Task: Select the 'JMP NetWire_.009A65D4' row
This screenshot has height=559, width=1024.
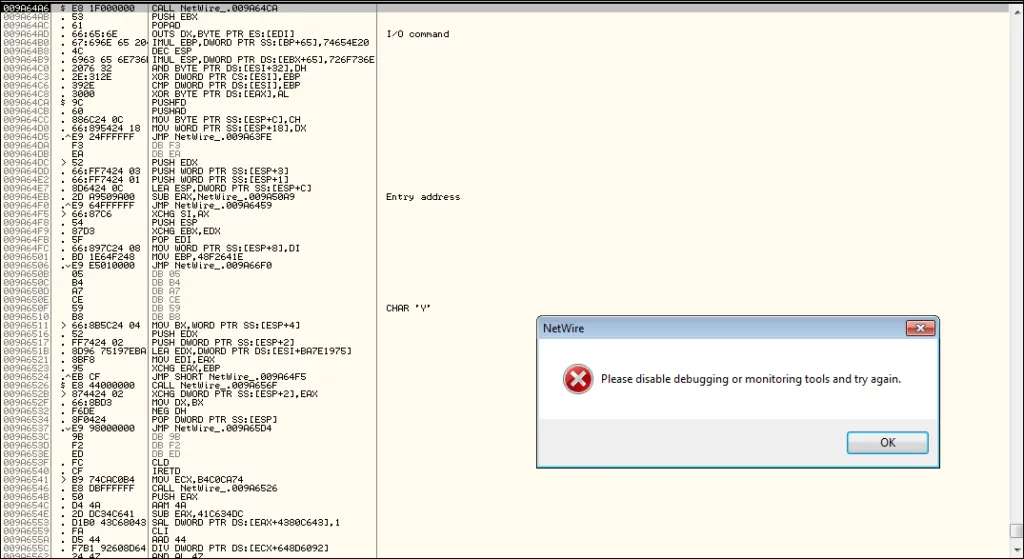Action: click(x=212, y=428)
